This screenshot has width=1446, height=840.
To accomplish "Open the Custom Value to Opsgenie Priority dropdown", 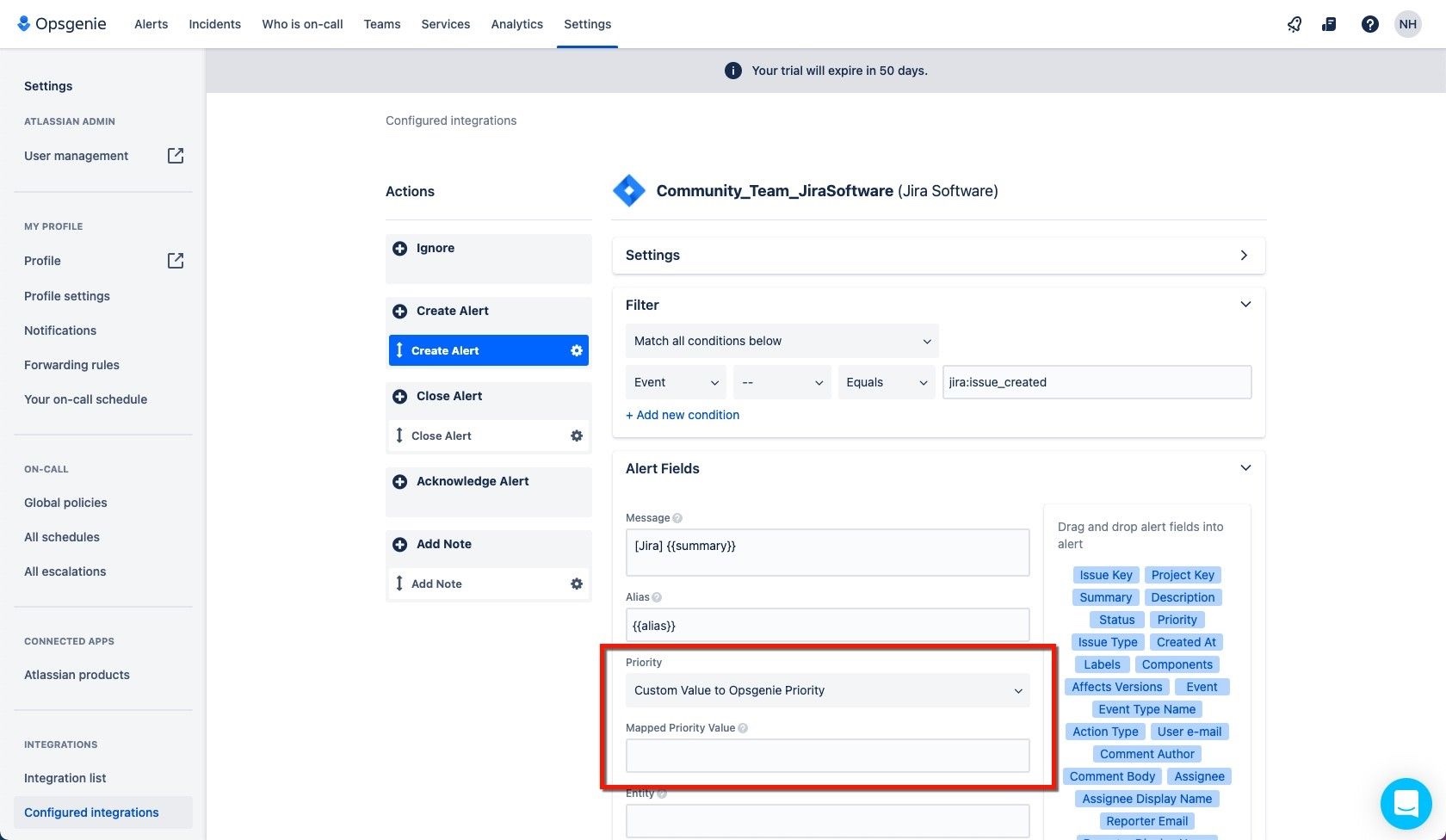I will (826, 689).
